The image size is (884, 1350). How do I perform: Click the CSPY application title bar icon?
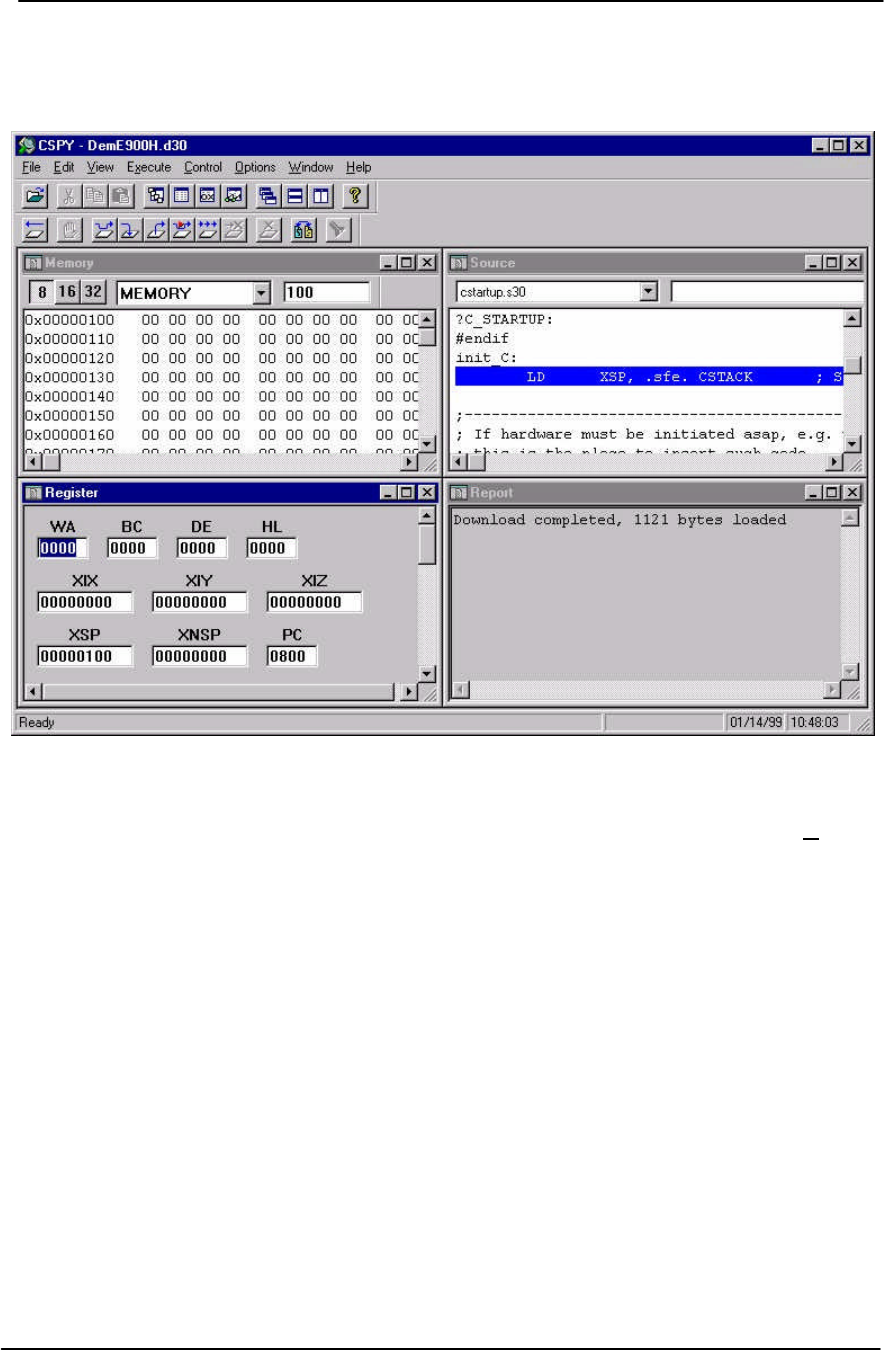[27, 144]
